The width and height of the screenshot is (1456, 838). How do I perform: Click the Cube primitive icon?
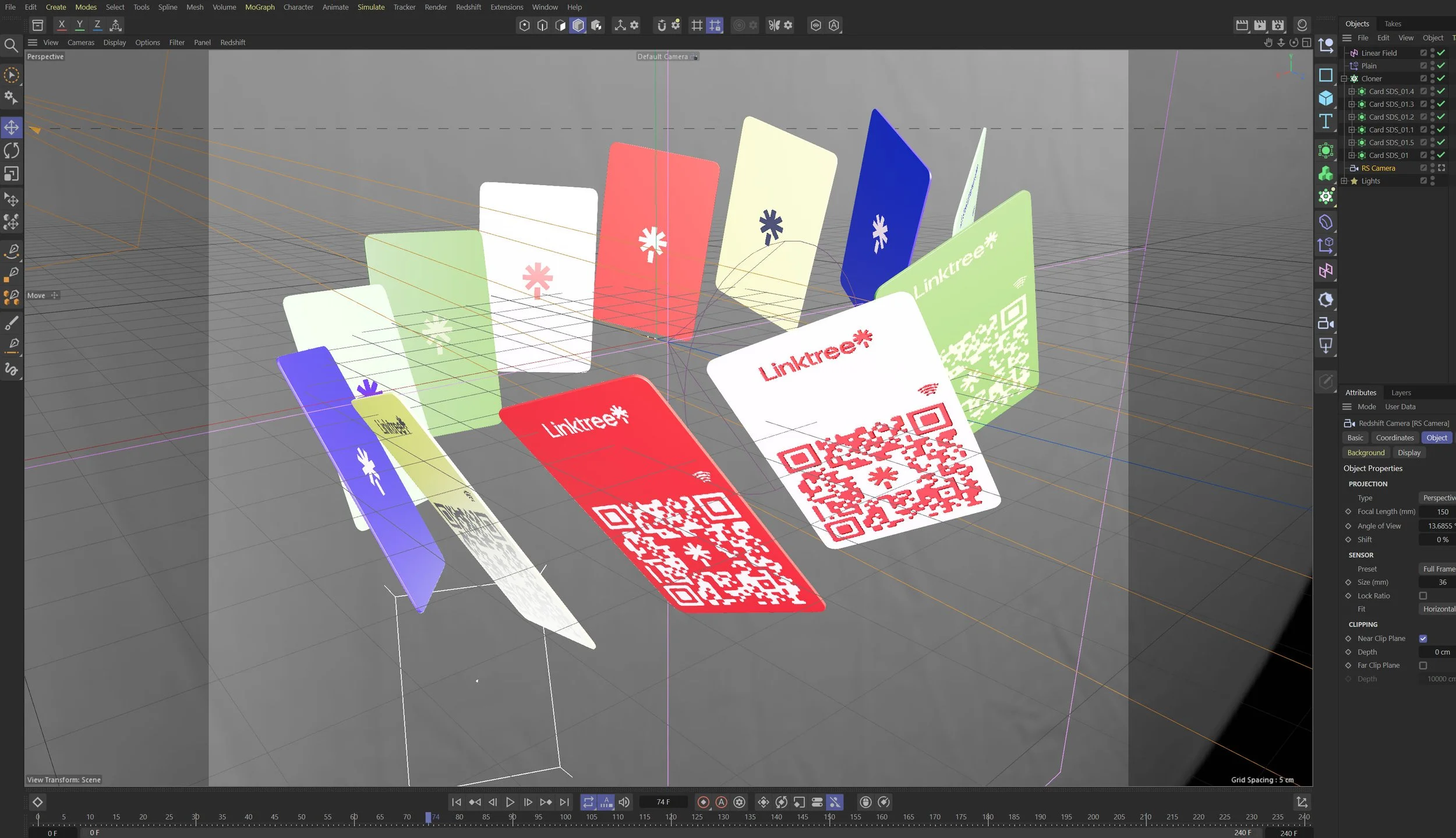click(x=1326, y=98)
